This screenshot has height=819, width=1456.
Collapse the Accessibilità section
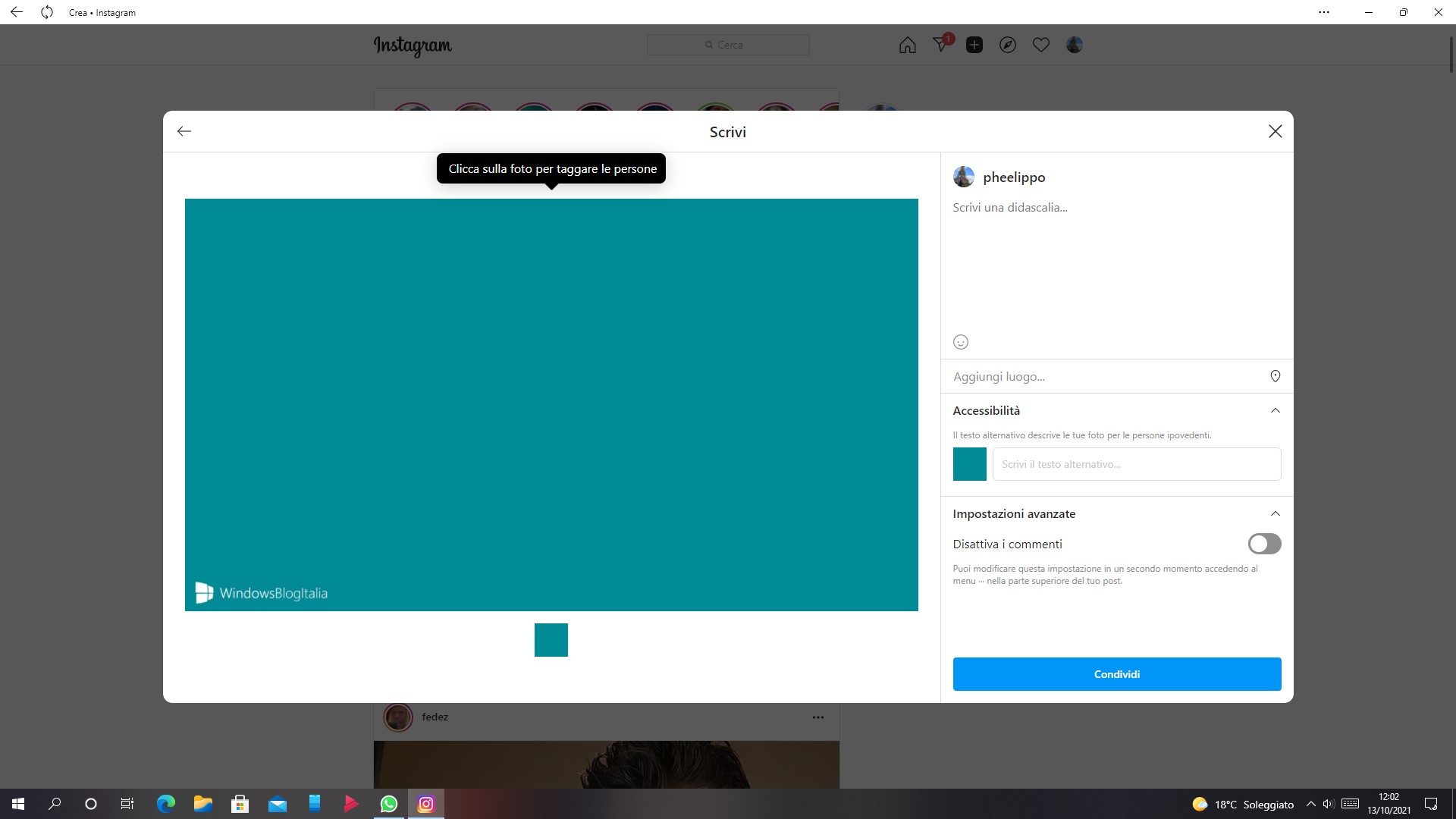1276,410
